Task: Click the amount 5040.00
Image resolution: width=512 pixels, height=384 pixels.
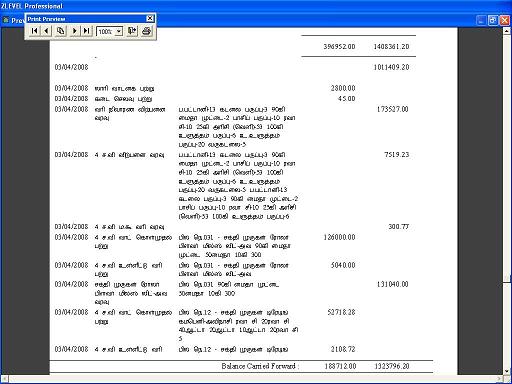Action: pos(343,265)
